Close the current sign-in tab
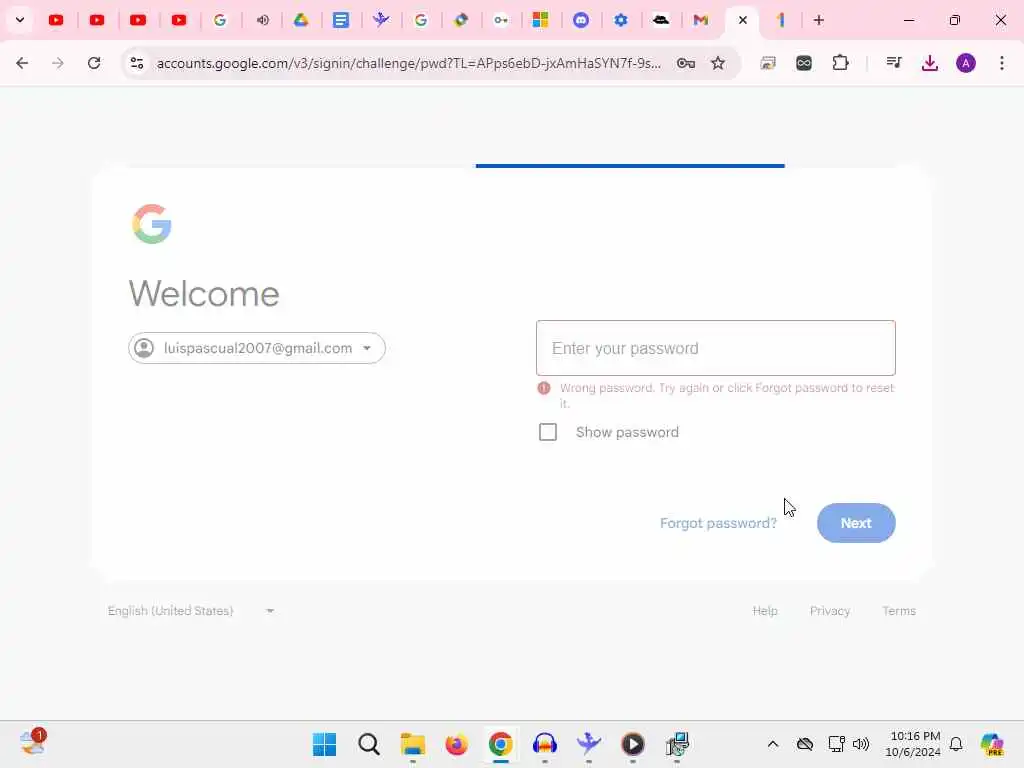Image resolution: width=1024 pixels, height=768 pixels. click(743, 20)
